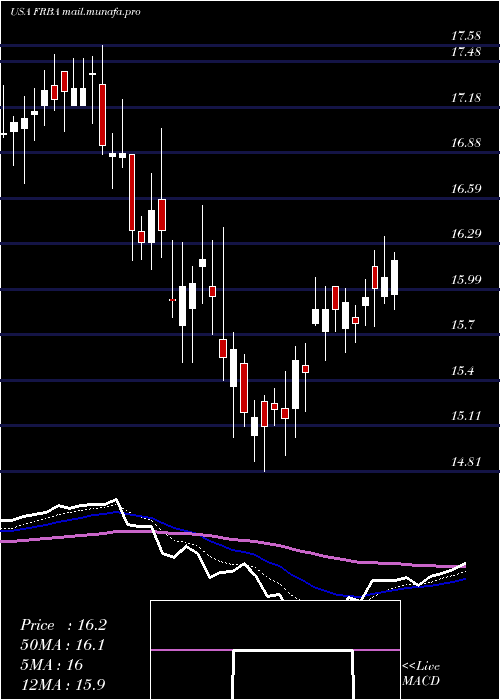Viewport: 500px width, 700px height.
Task: Select the 16.29 price level label
Action: pyautogui.click(x=466, y=234)
